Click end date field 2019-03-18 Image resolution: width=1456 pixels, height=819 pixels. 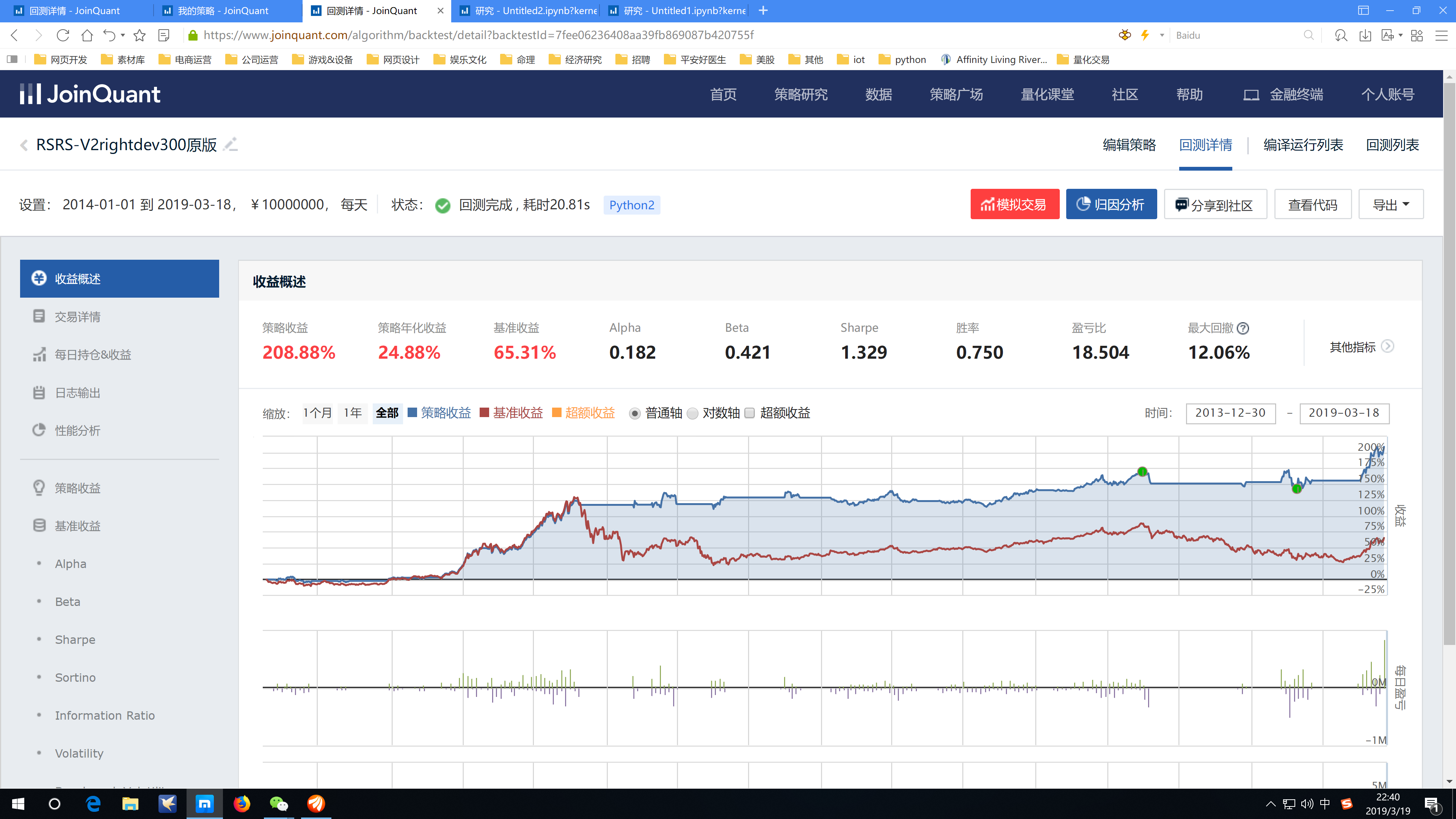1344,413
